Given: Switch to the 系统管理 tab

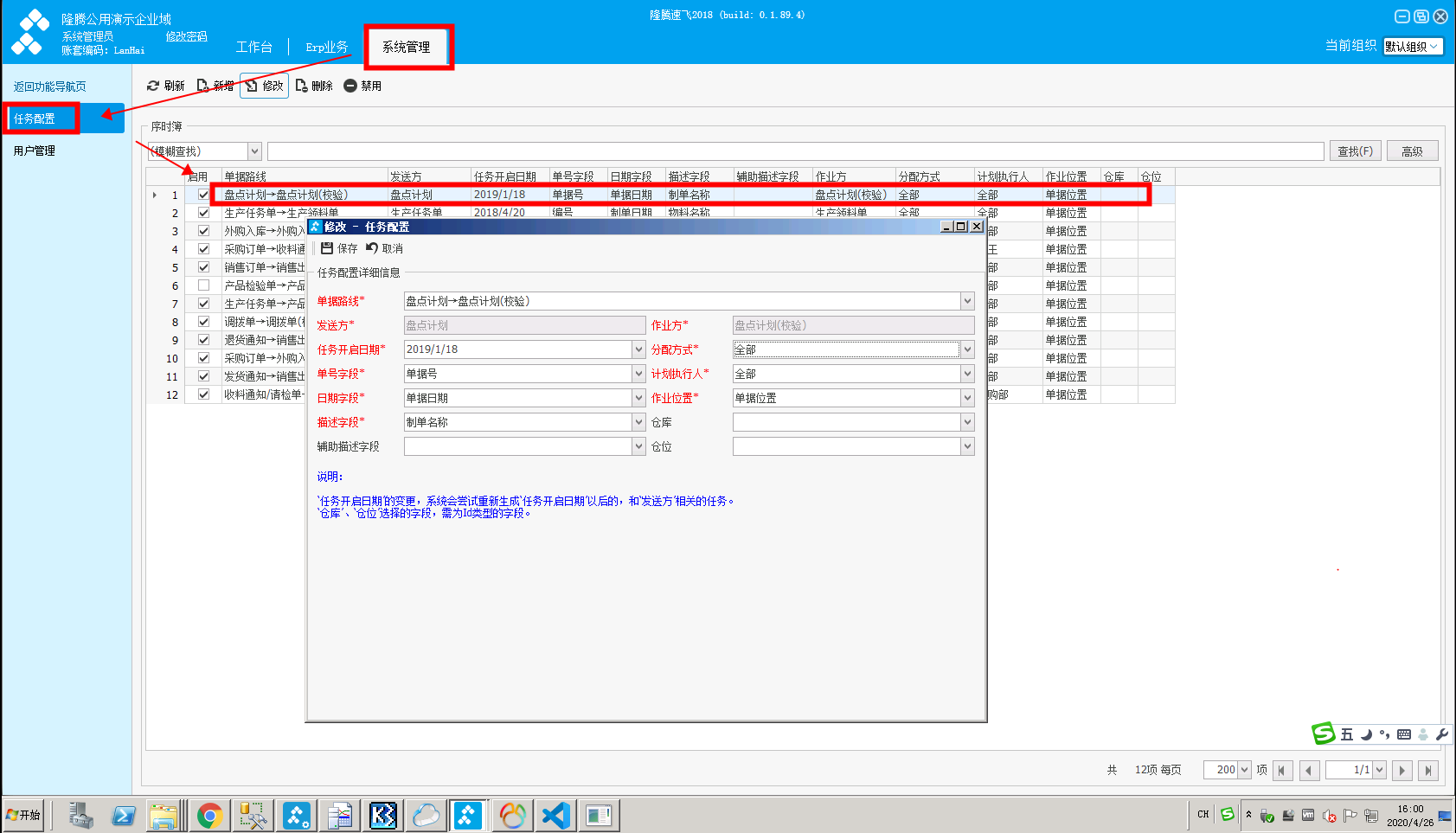Looking at the screenshot, I should [x=407, y=47].
